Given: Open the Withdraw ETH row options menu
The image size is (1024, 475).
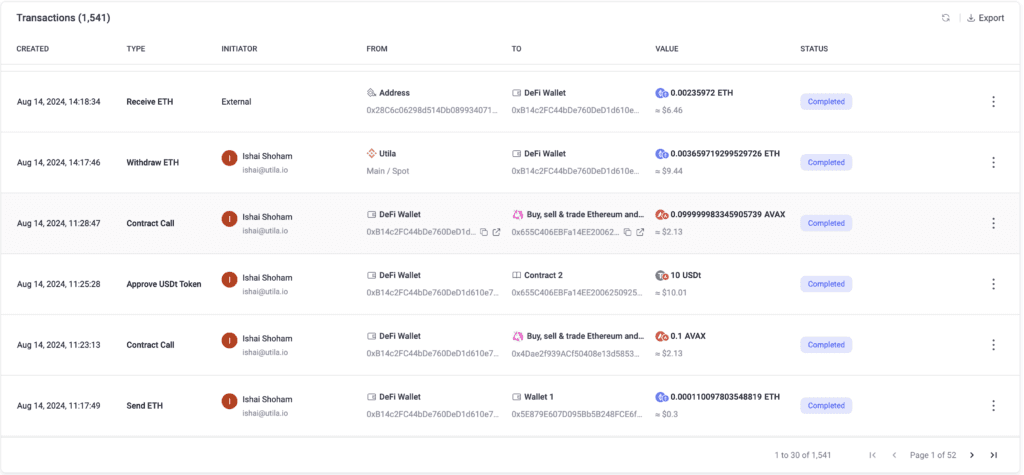Looking at the screenshot, I should [x=993, y=163].
